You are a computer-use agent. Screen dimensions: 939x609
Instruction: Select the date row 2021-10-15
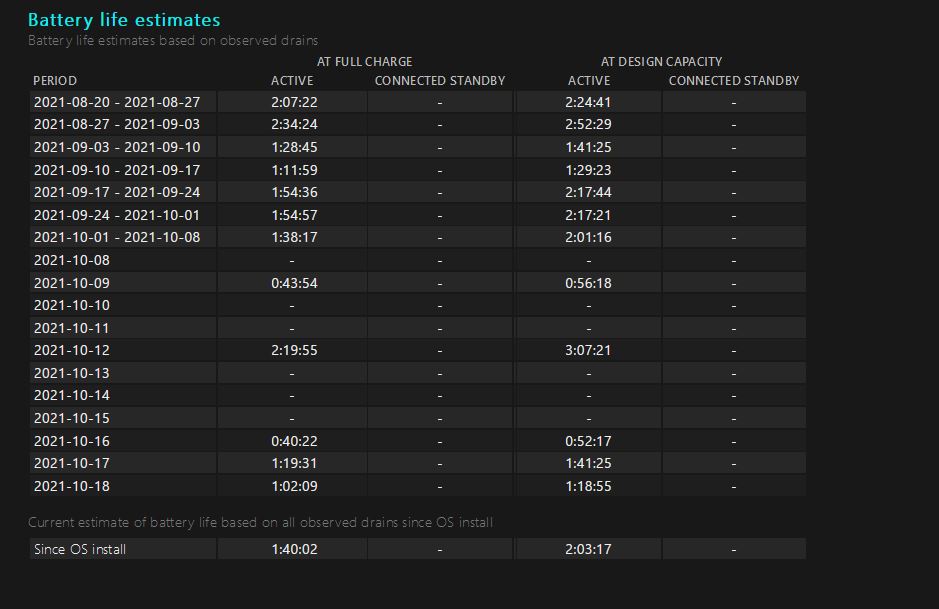click(x=72, y=418)
